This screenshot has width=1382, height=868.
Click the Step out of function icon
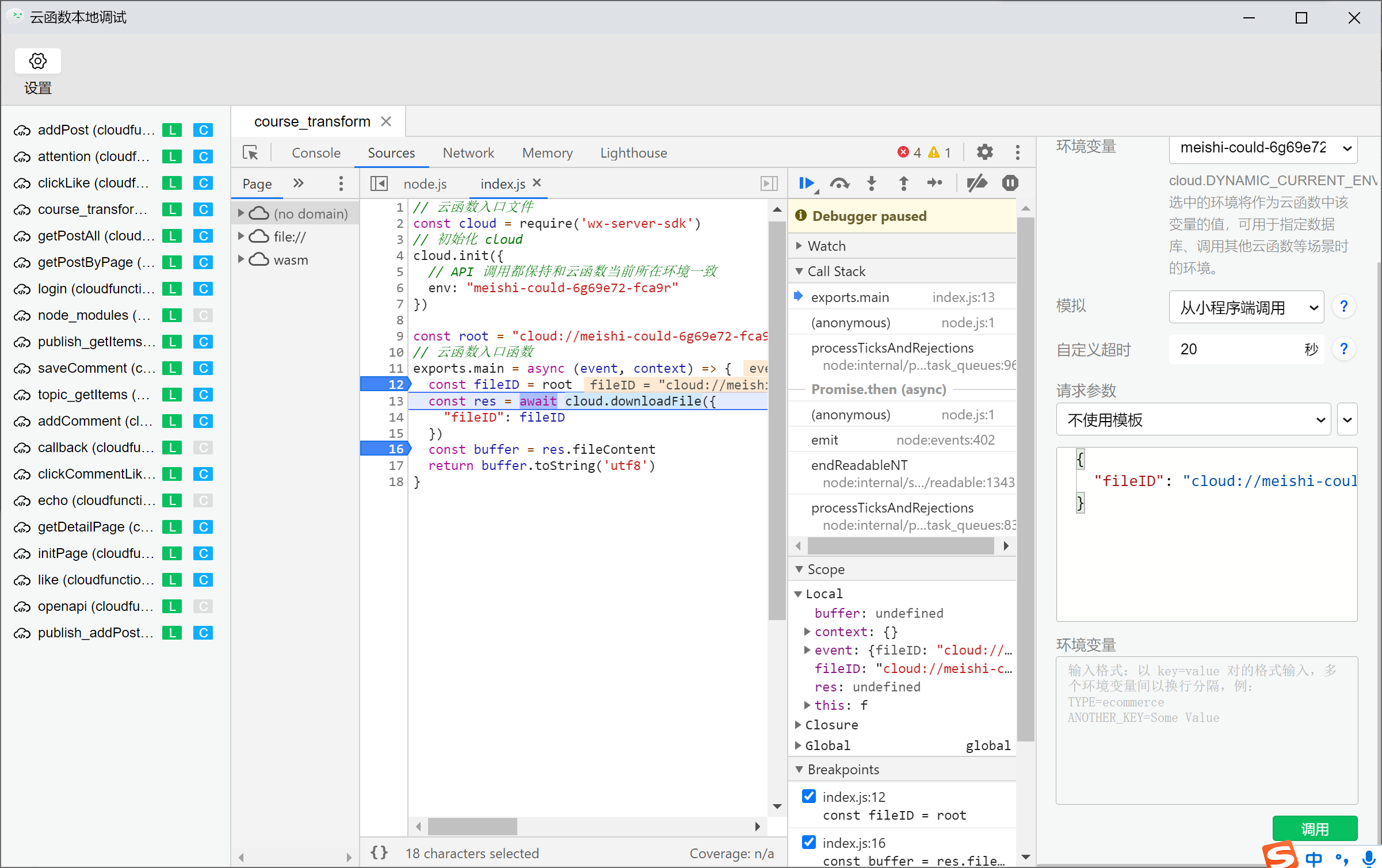tap(903, 183)
